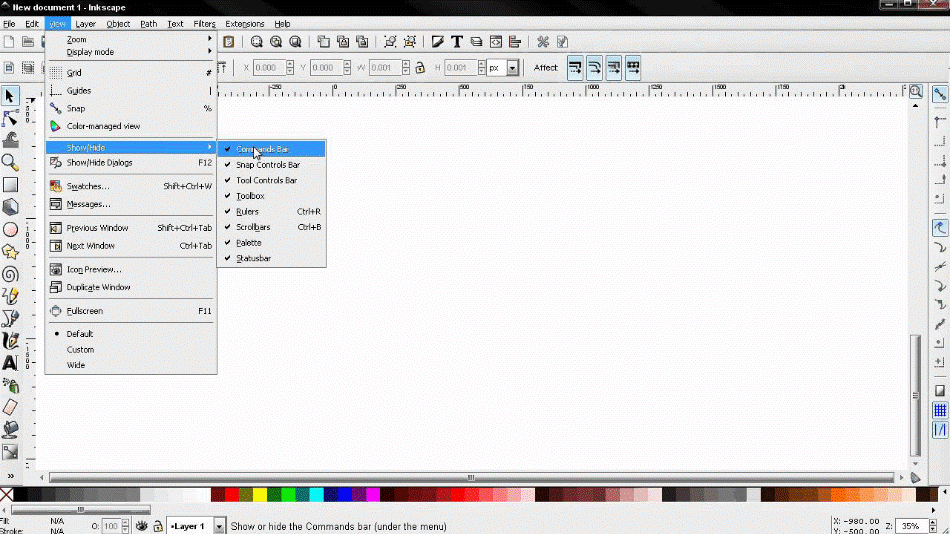Expand the toolbox overflow chevron
The image size is (950, 534).
click(x=10, y=476)
